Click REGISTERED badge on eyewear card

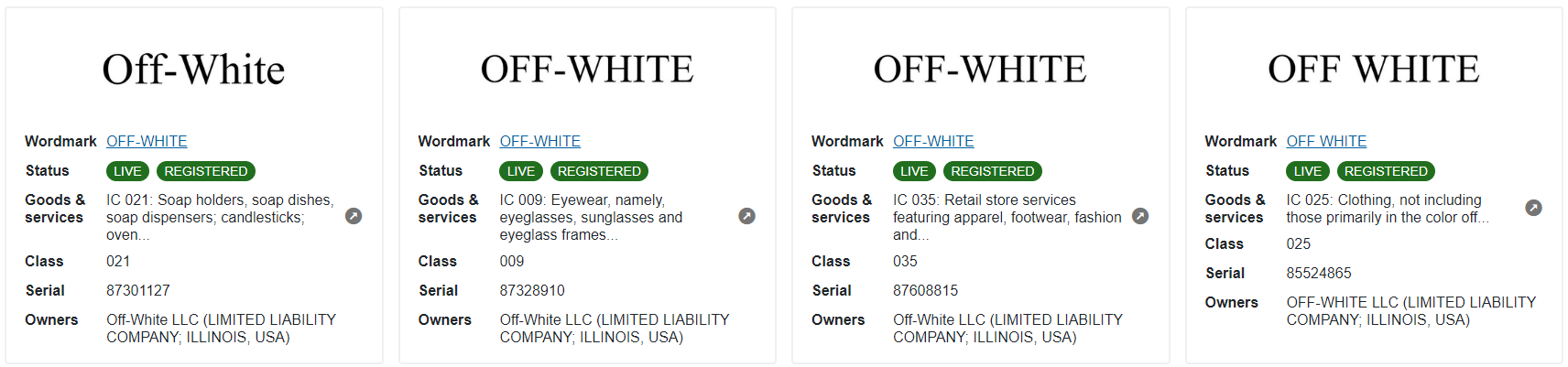(599, 171)
